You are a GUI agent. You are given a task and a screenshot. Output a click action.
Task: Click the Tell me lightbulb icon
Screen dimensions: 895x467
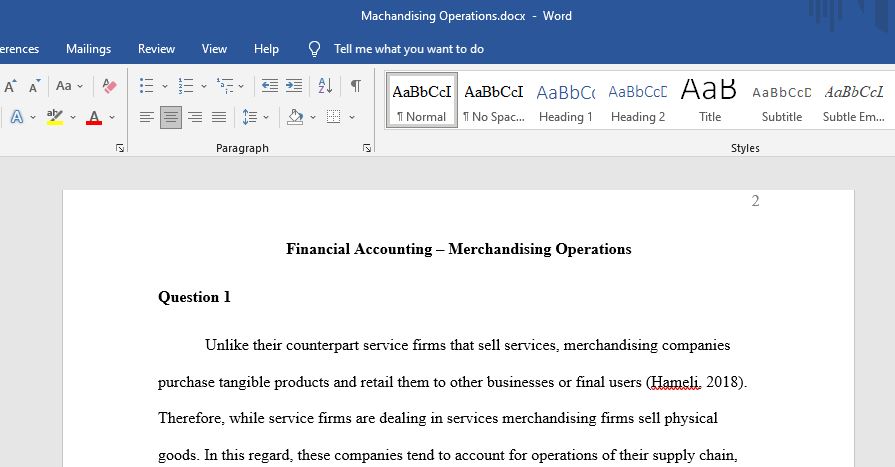pyautogui.click(x=315, y=49)
